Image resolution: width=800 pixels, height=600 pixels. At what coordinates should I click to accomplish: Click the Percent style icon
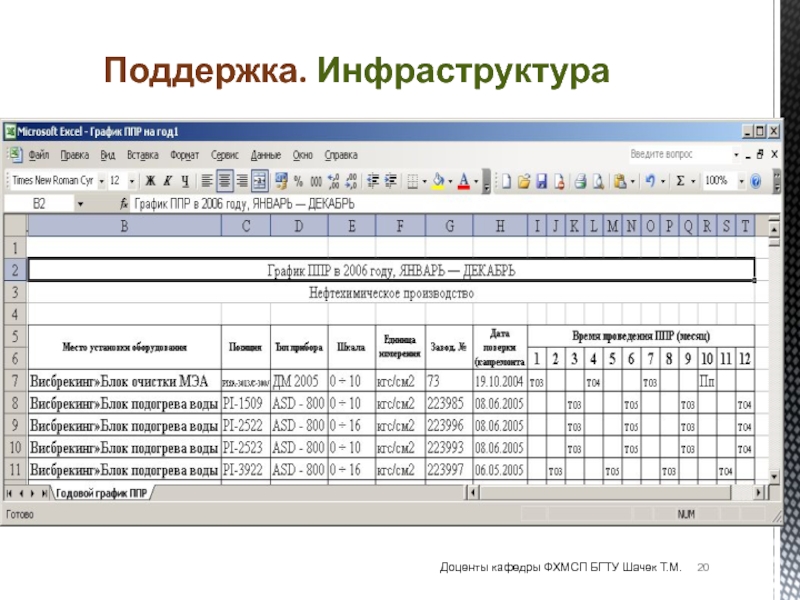299,181
